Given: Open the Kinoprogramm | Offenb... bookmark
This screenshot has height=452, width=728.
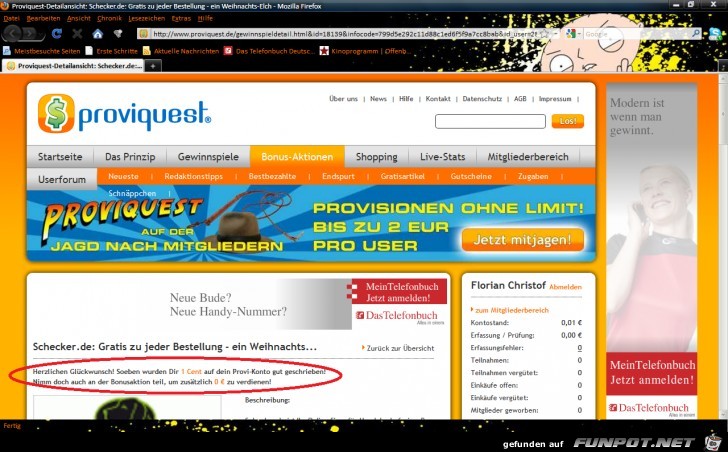Looking at the screenshot, I should coord(365,51).
